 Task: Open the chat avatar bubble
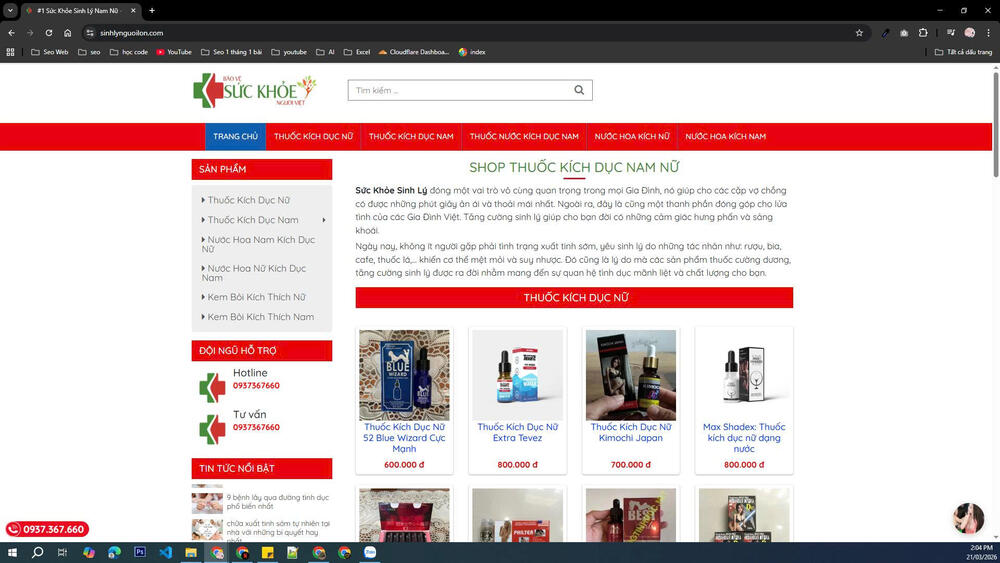[969, 517]
